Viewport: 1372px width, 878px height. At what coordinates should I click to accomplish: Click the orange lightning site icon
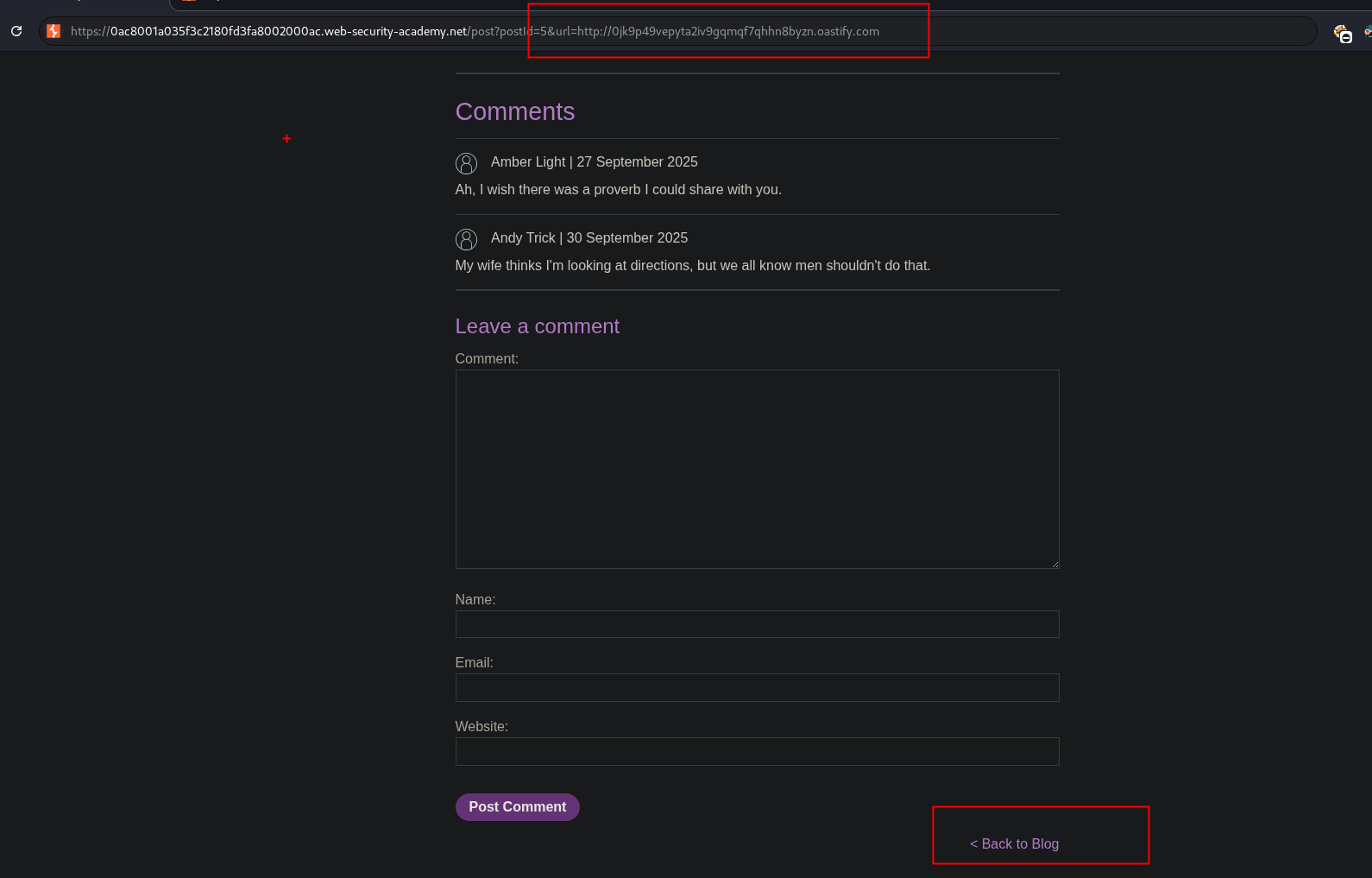point(53,31)
